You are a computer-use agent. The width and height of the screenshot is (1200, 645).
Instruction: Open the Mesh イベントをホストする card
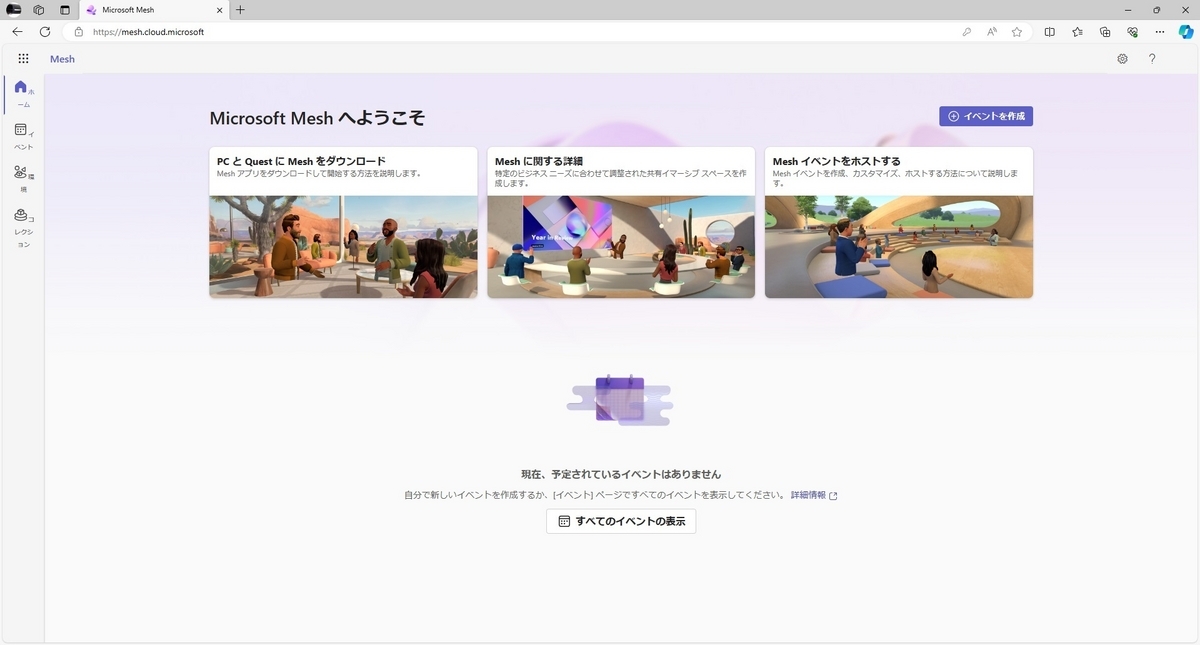click(899, 222)
